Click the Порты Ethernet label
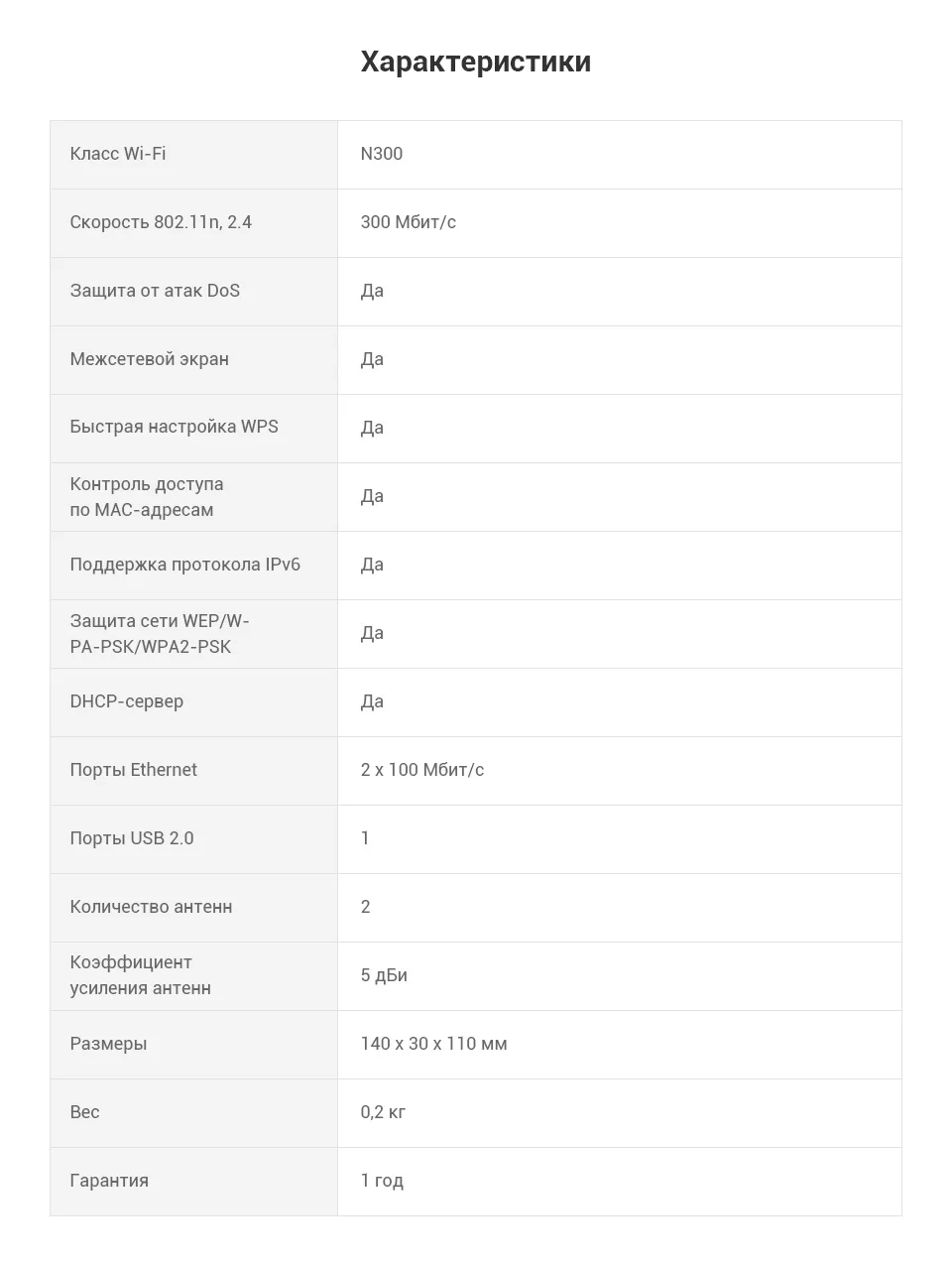 coord(133,770)
